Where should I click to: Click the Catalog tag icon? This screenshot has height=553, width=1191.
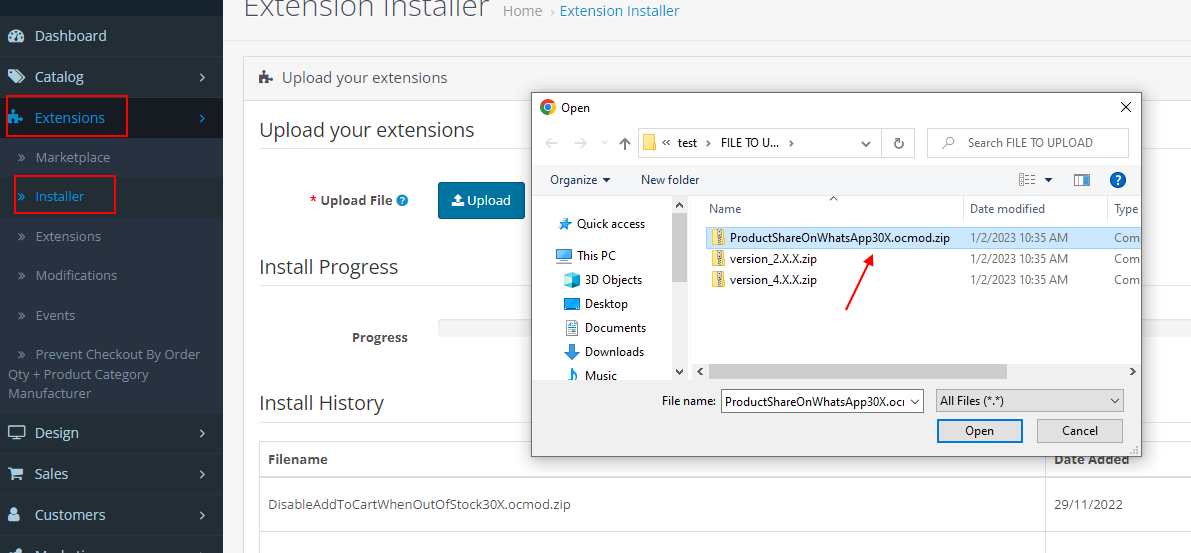click(x=15, y=77)
